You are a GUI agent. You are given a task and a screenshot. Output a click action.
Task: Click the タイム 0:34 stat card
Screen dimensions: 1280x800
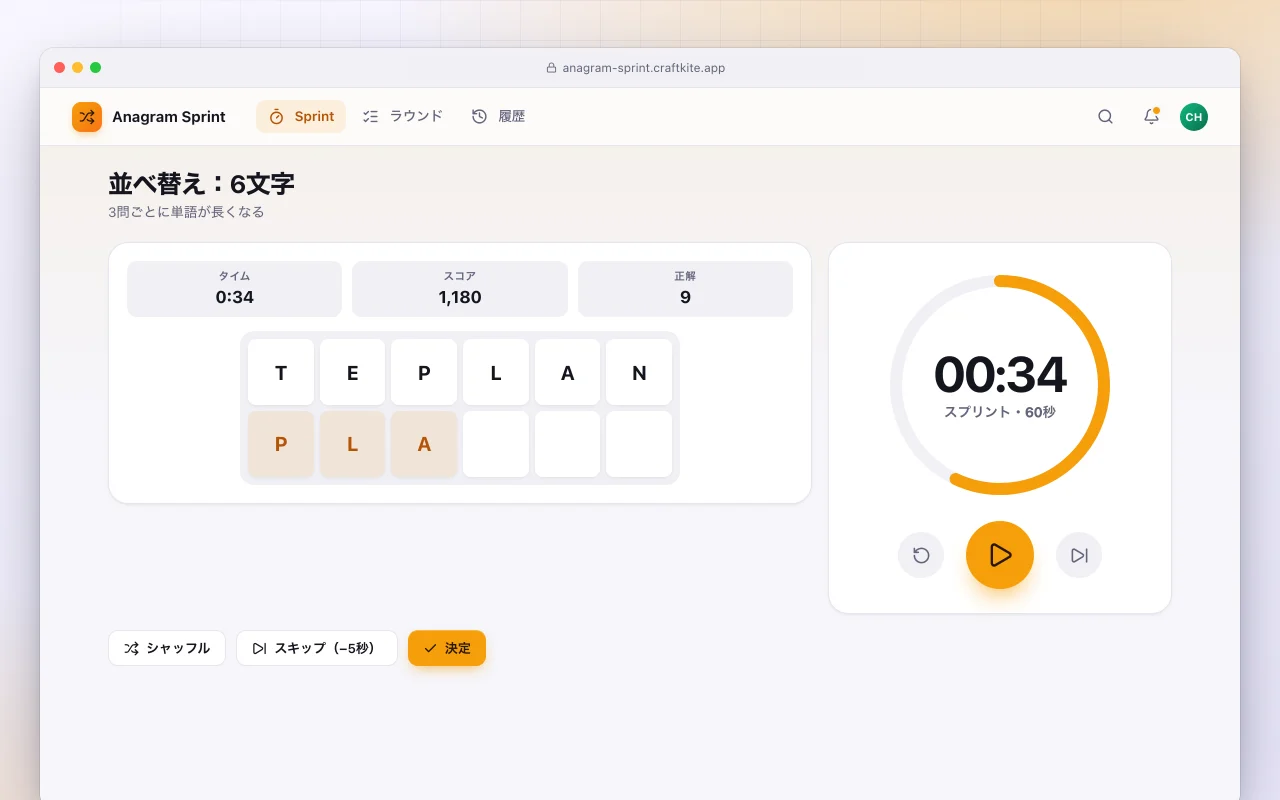(235, 289)
